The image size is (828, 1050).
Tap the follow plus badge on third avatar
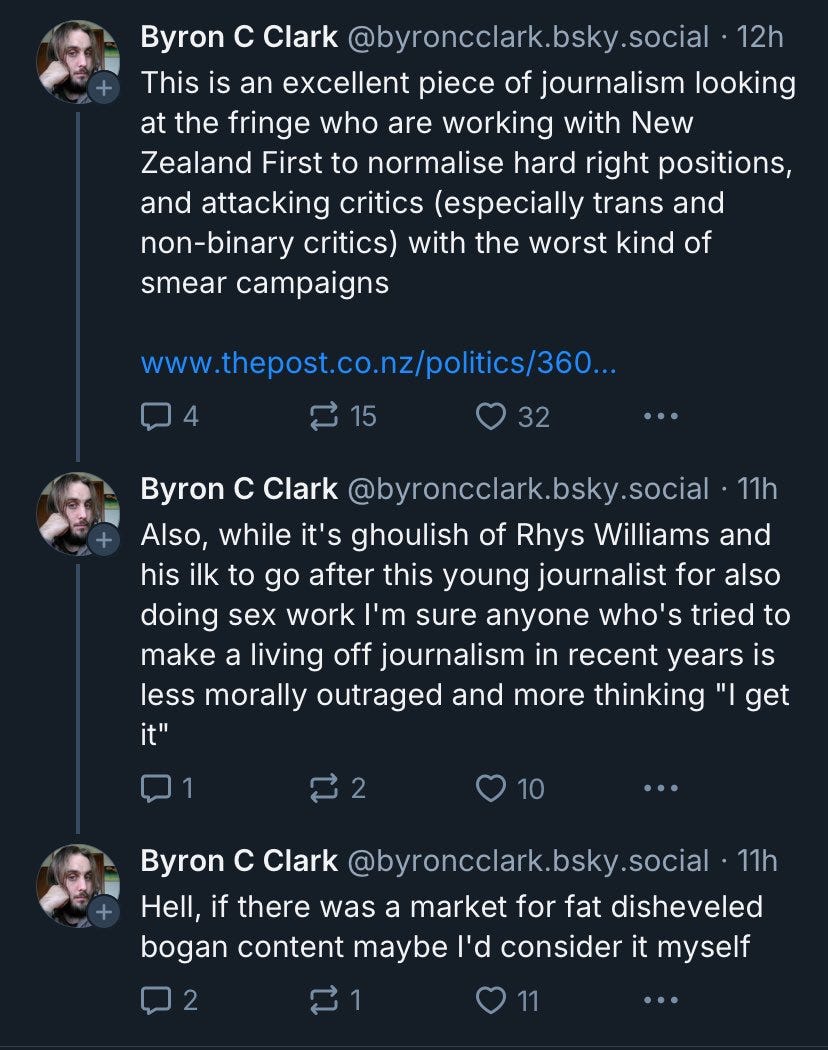(103, 912)
